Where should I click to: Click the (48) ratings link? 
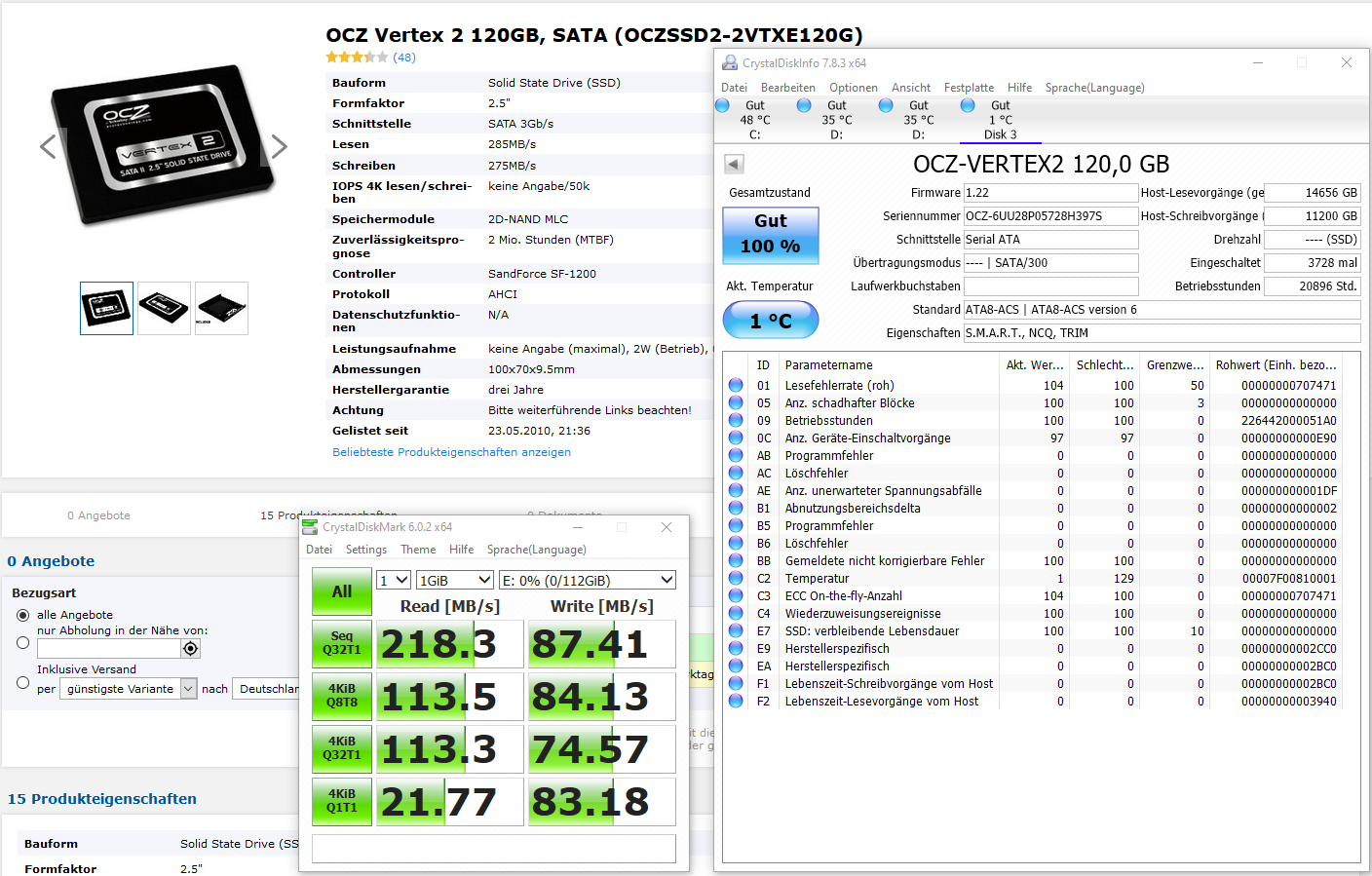tap(405, 57)
